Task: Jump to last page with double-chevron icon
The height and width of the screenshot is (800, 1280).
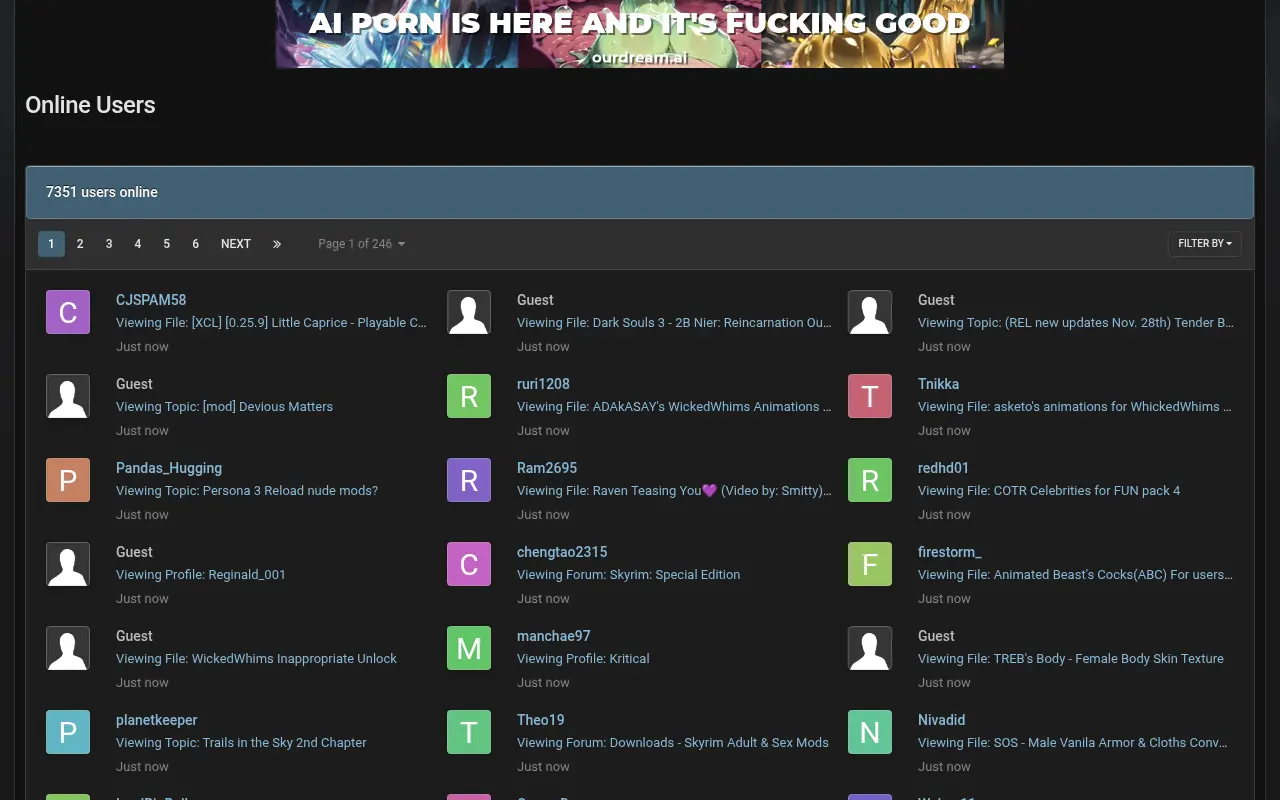Action: point(277,244)
